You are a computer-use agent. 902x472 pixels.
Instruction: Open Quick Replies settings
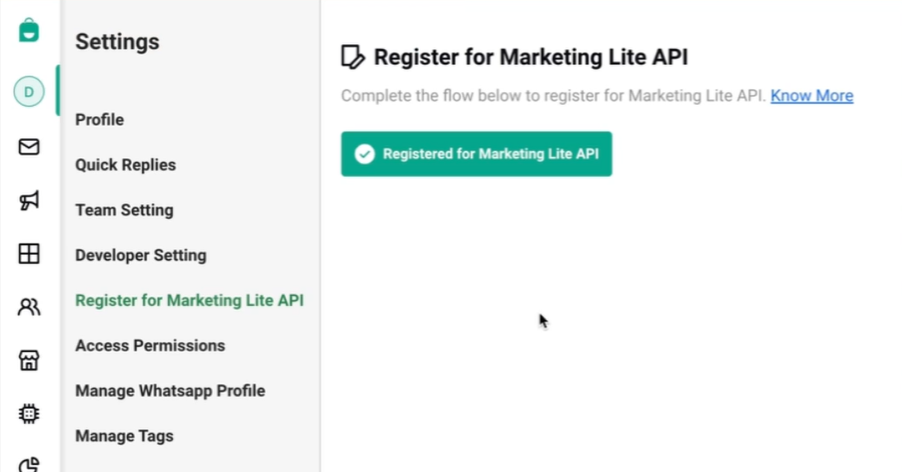[x=125, y=165]
